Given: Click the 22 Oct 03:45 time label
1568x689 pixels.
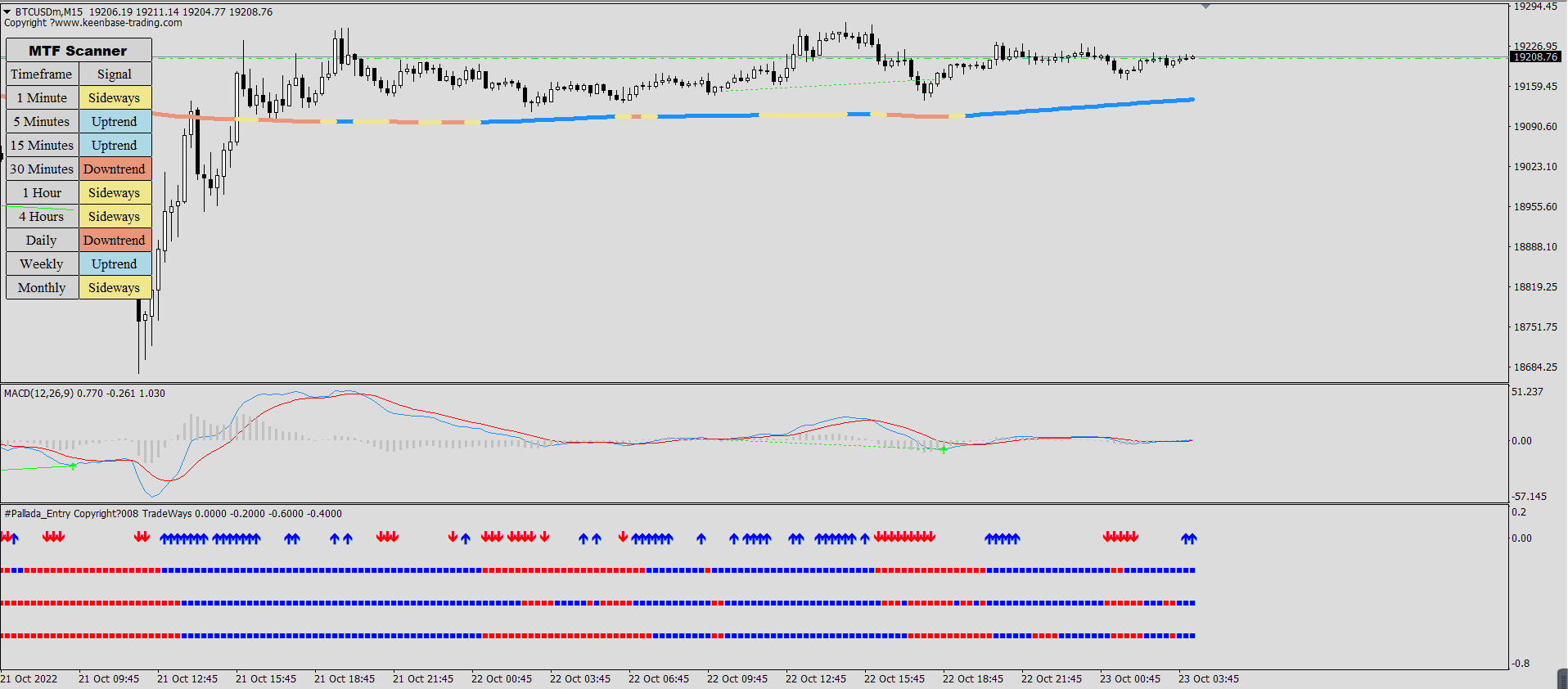Looking at the screenshot, I should (580, 679).
